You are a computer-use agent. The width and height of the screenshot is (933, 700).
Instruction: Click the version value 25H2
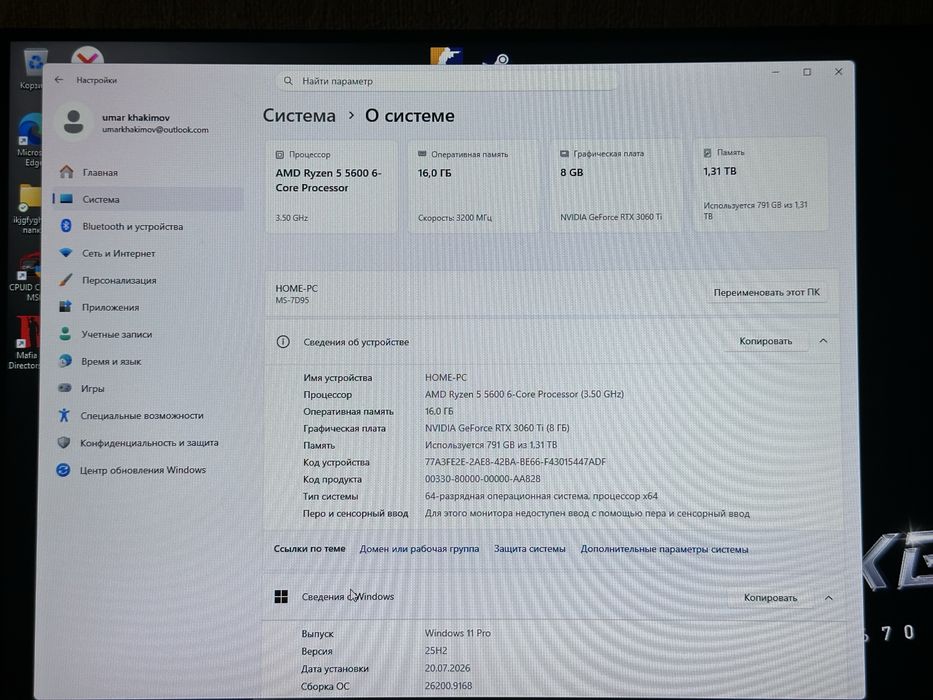(x=436, y=651)
